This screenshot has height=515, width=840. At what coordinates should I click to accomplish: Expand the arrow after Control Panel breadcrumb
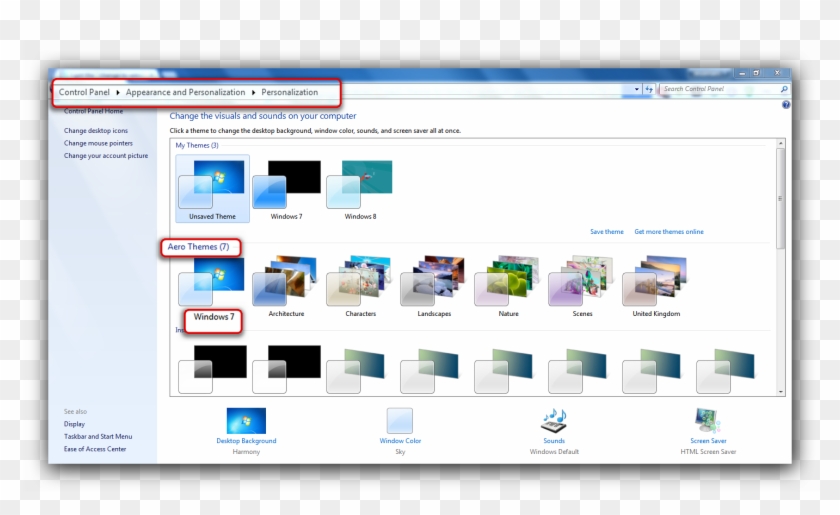coord(117,93)
